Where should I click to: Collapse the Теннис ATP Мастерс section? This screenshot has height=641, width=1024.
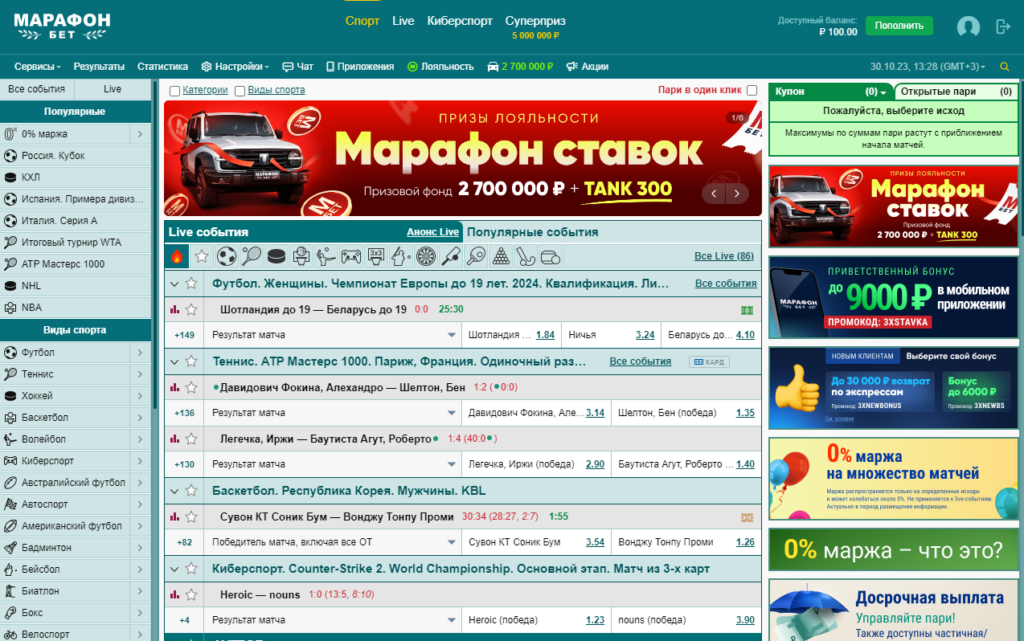[174, 362]
